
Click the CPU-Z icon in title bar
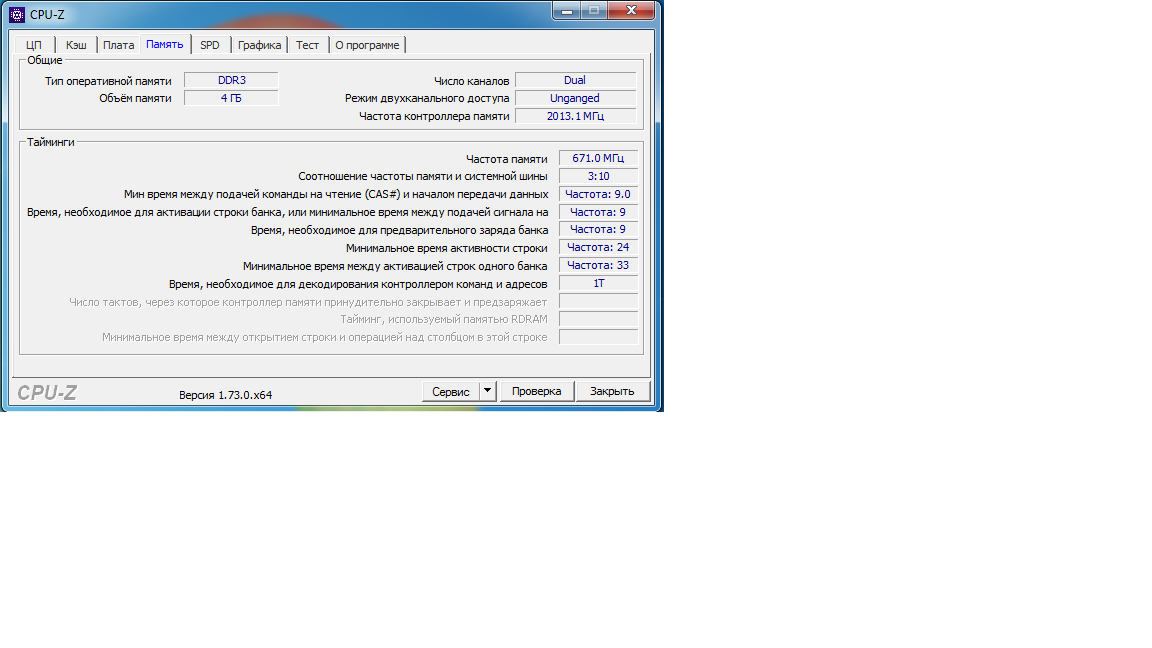click(x=17, y=14)
